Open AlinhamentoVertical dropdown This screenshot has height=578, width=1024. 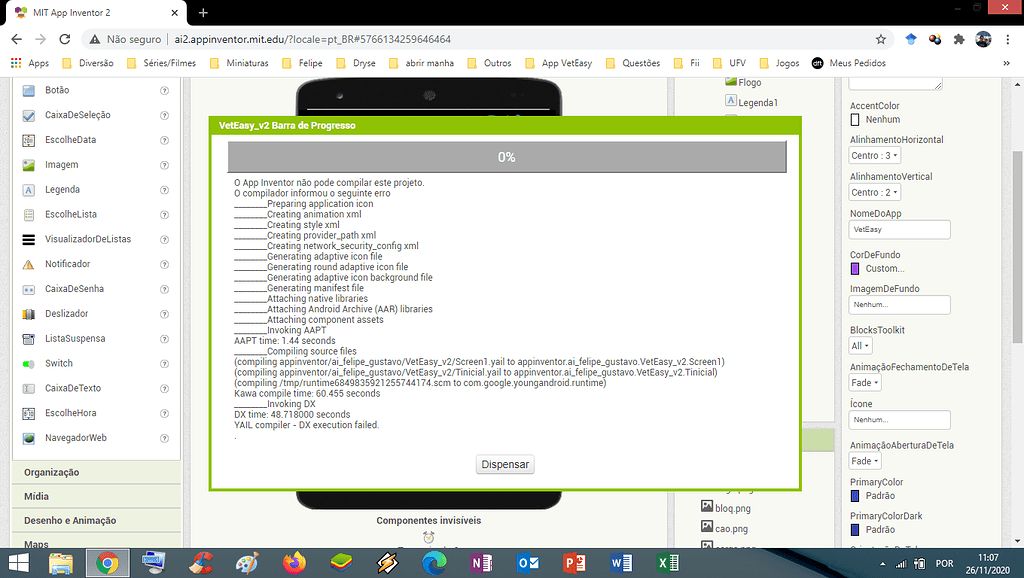875,193
